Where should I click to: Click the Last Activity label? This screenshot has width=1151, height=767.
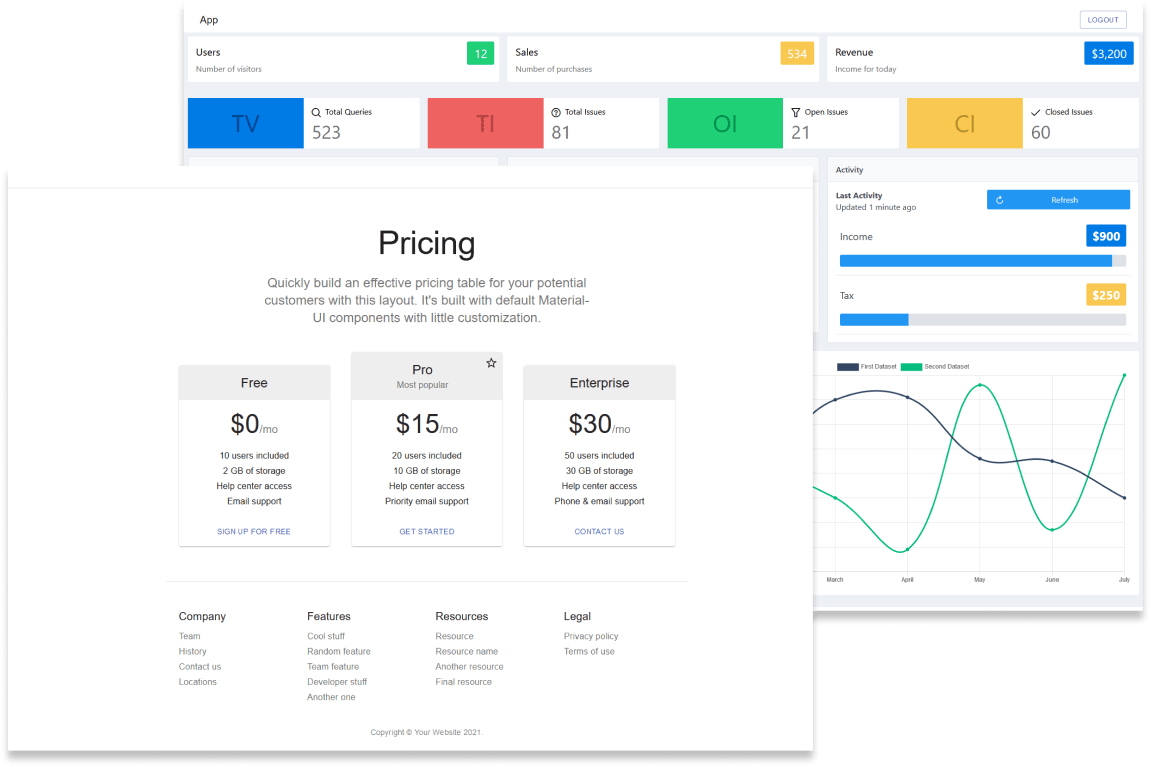click(859, 195)
